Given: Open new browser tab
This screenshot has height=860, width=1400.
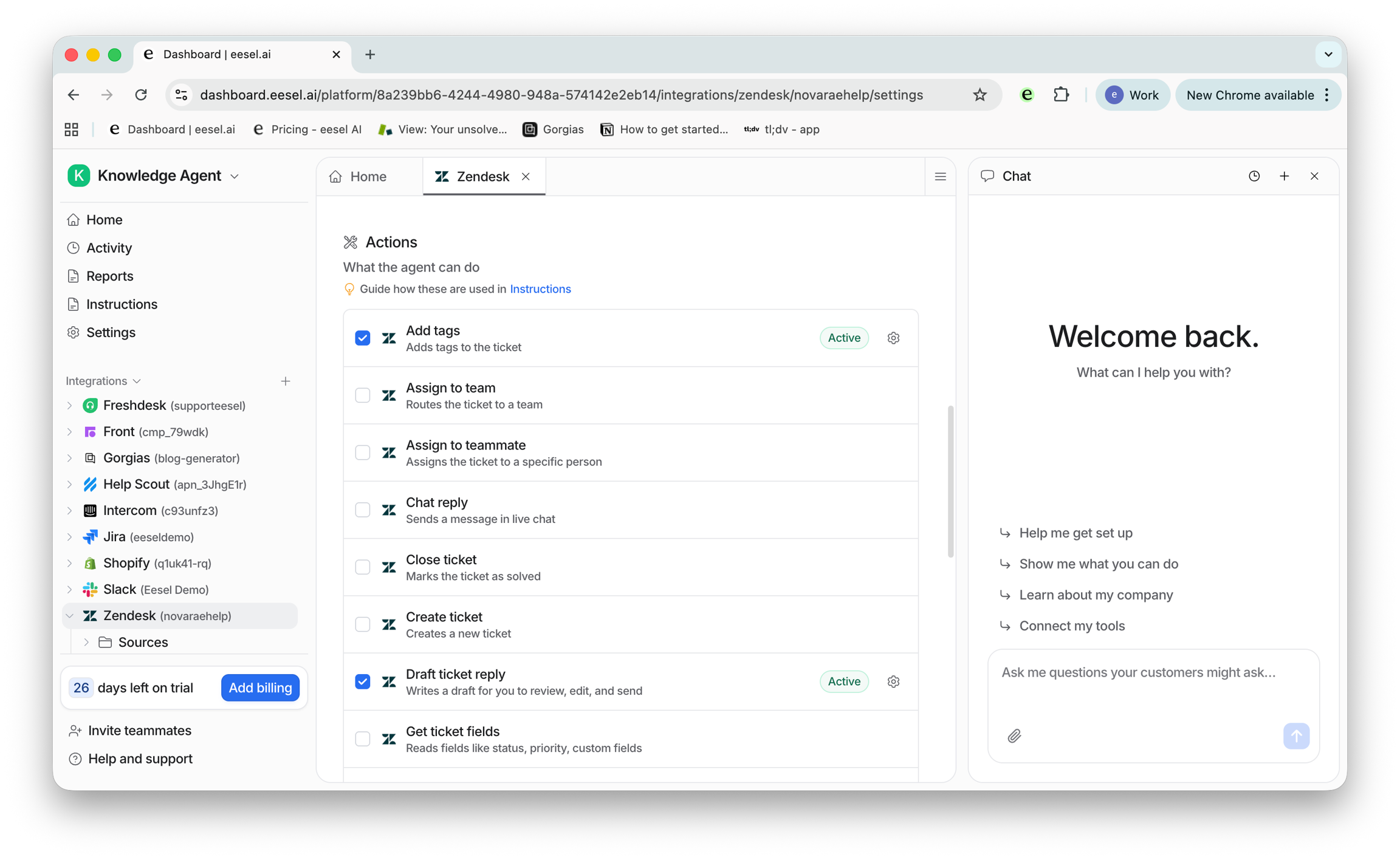Looking at the screenshot, I should coord(370,55).
